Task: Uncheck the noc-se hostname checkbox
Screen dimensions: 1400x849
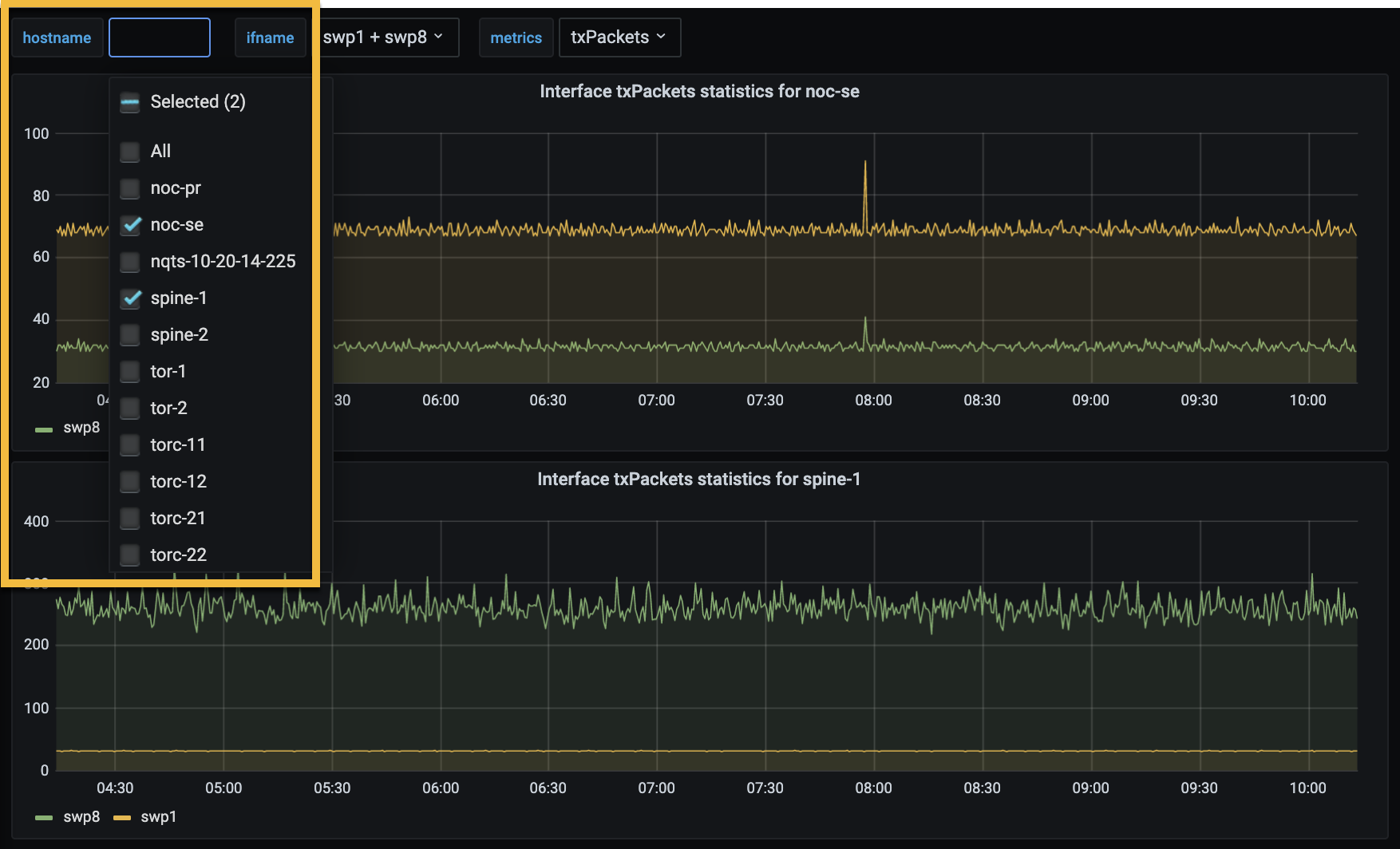Action: 130,225
